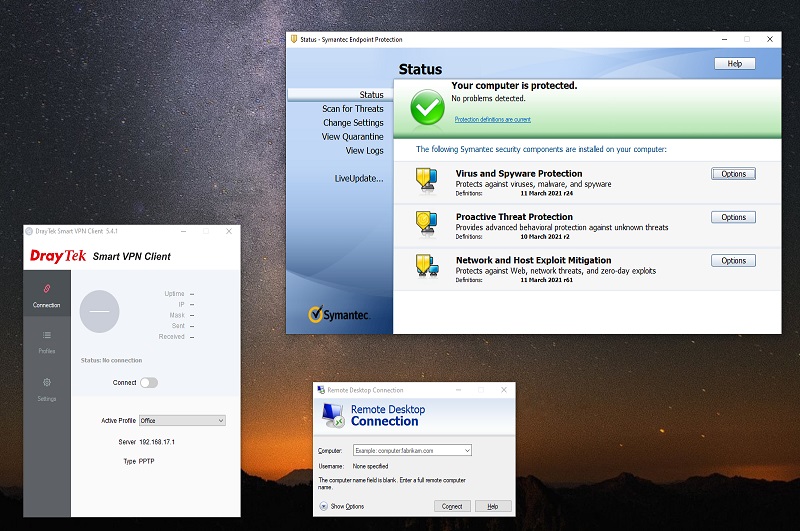This screenshot has width=800, height=531.
Task: Click the Help button in Symantec window
Action: pos(735,64)
